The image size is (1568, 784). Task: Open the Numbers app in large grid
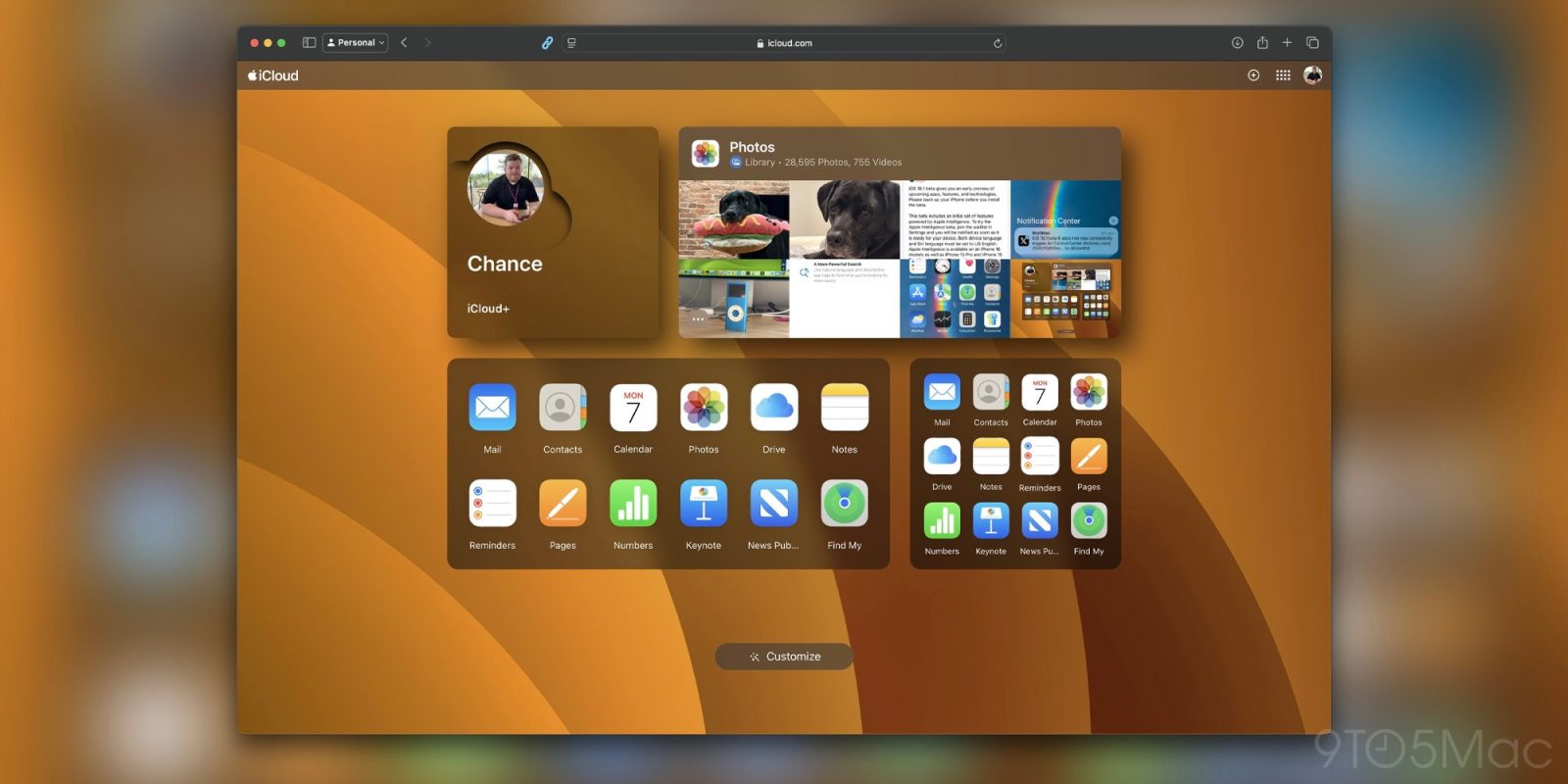[x=633, y=504]
